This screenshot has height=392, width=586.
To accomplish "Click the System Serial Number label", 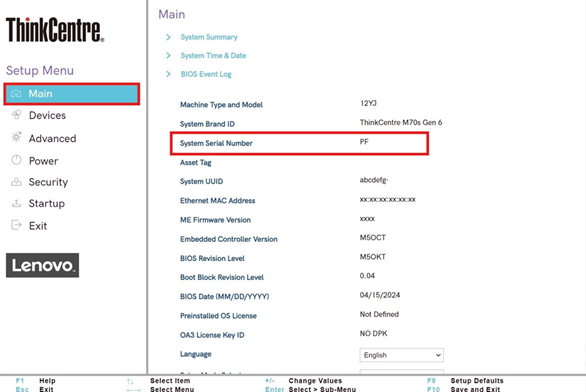I will (216, 143).
